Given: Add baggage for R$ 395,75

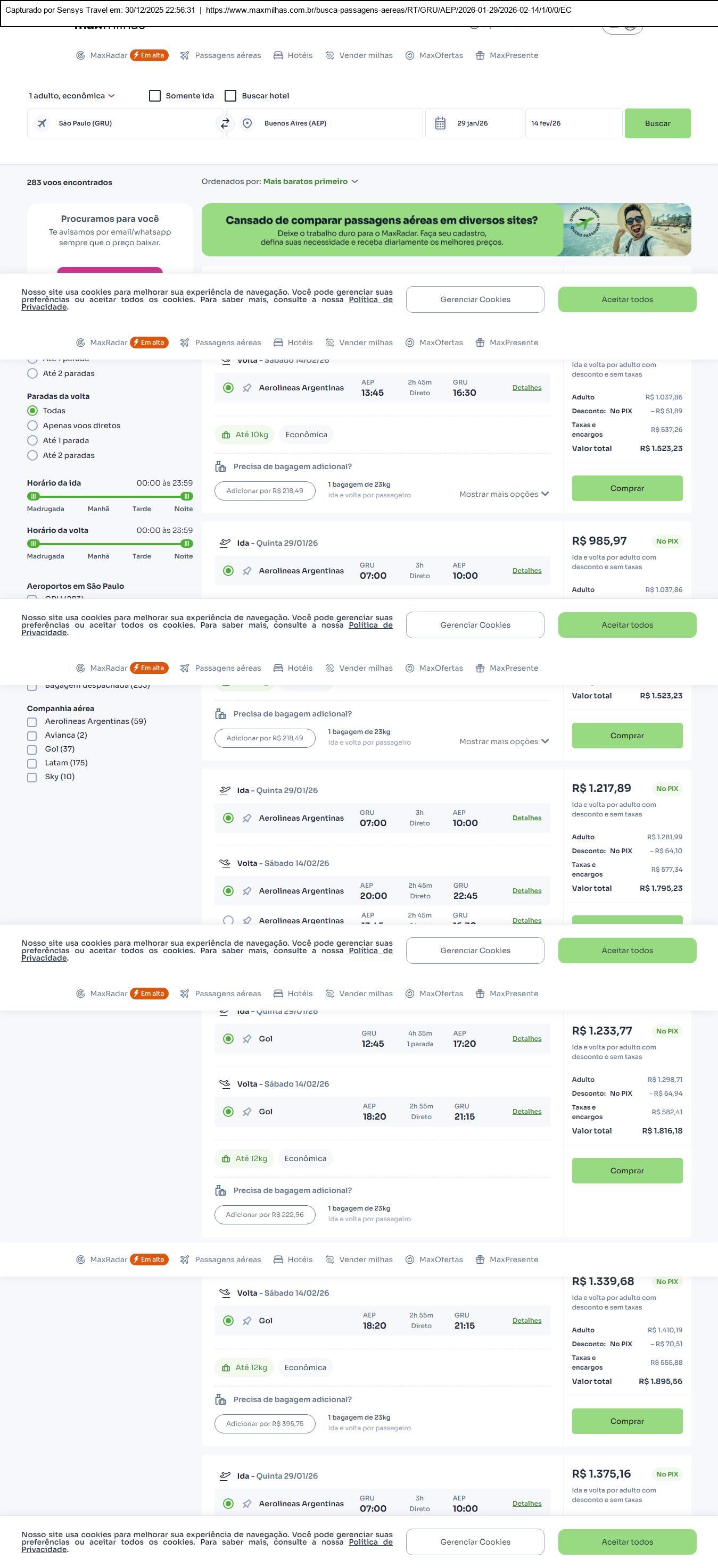Looking at the screenshot, I should coord(265,1424).
